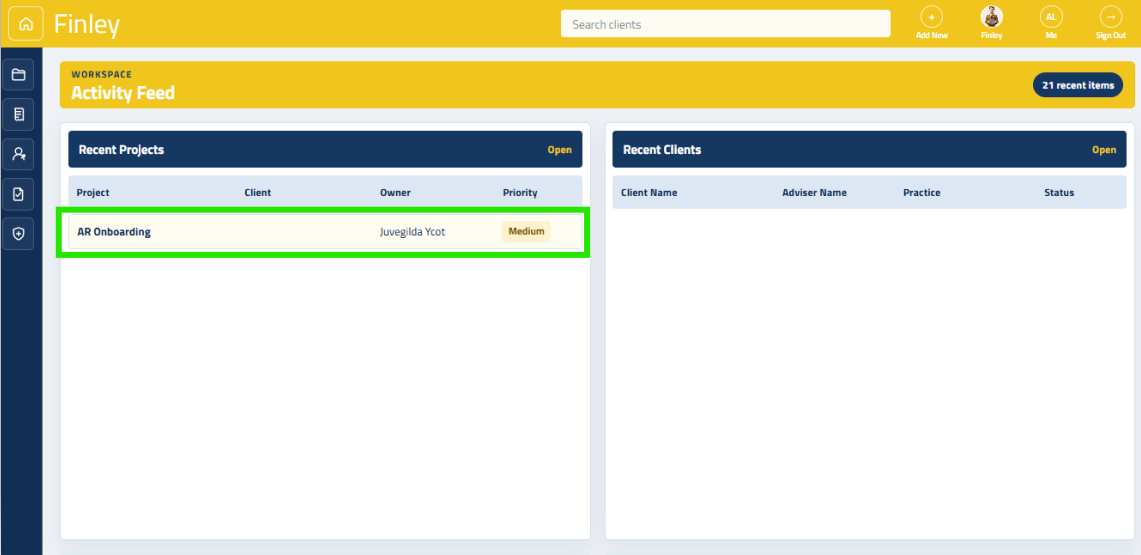The image size is (1141, 555).
Task: Open the Recent Projects panel link
Action: click(560, 150)
